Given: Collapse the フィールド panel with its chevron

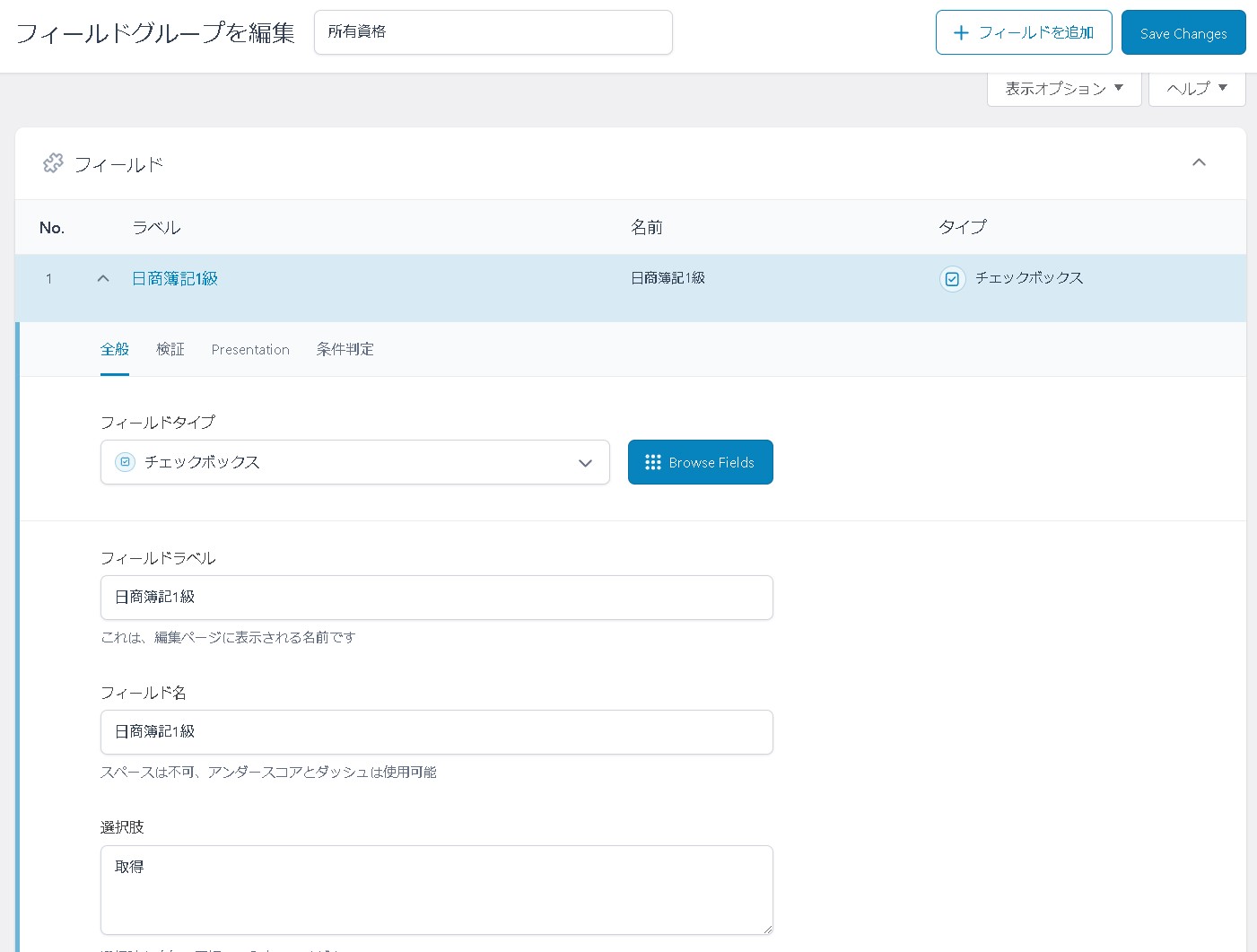Looking at the screenshot, I should tap(1199, 162).
